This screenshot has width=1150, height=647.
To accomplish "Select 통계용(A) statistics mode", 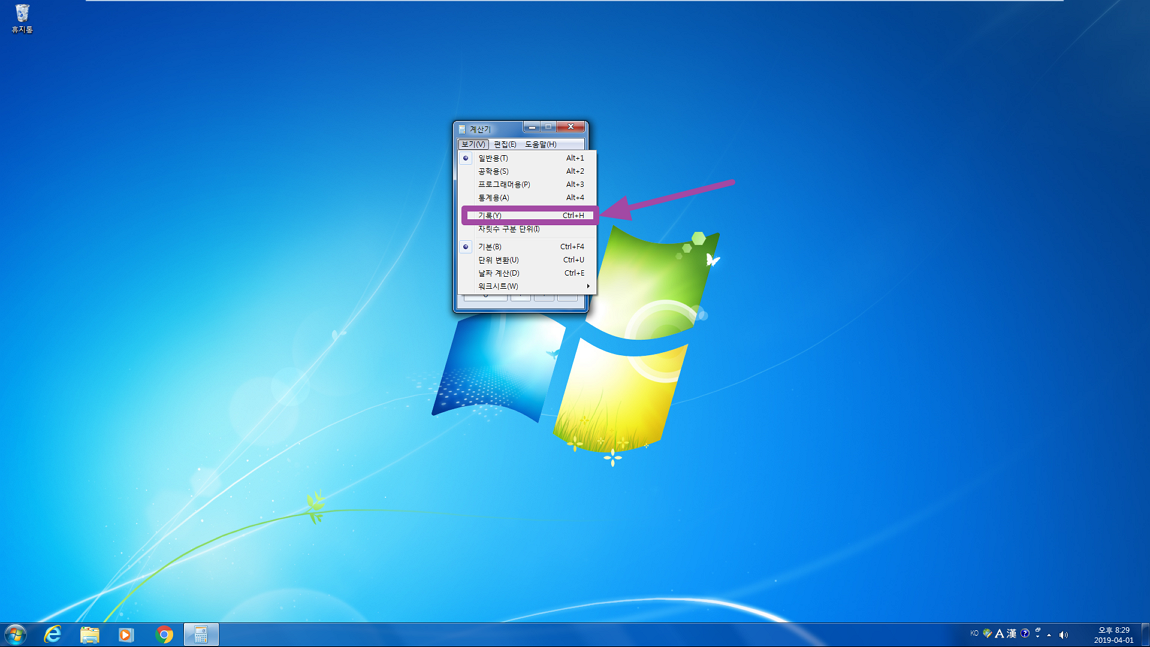I will tap(527, 197).
